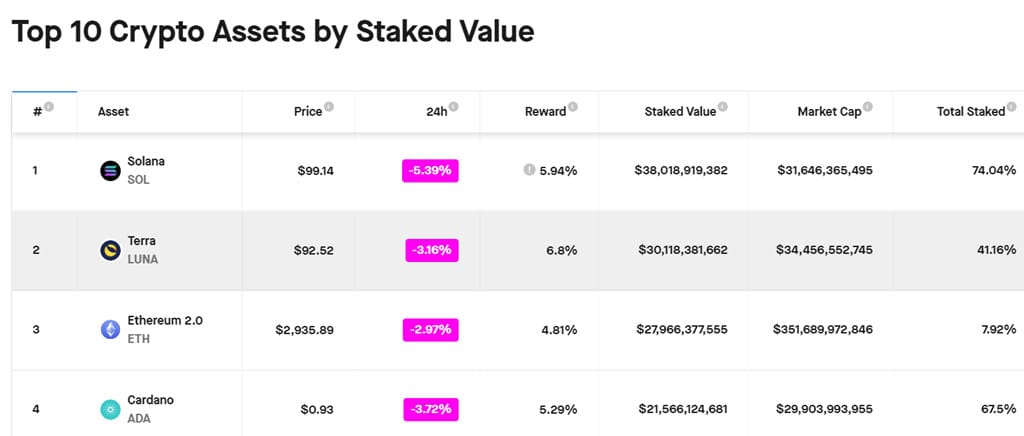Click Solana's -5.39% 24h change badge
The width and height of the screenshot is (1024, 436).
430,170
